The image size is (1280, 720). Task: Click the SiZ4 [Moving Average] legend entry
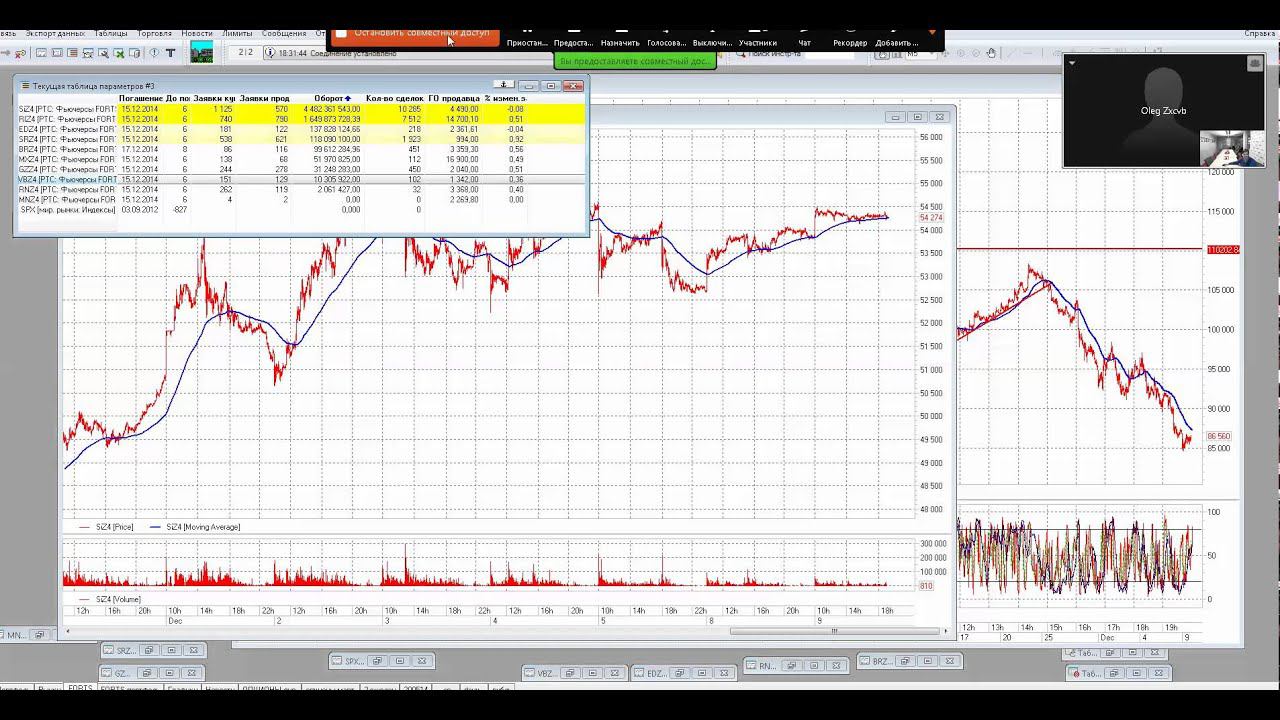click(195, 527)
